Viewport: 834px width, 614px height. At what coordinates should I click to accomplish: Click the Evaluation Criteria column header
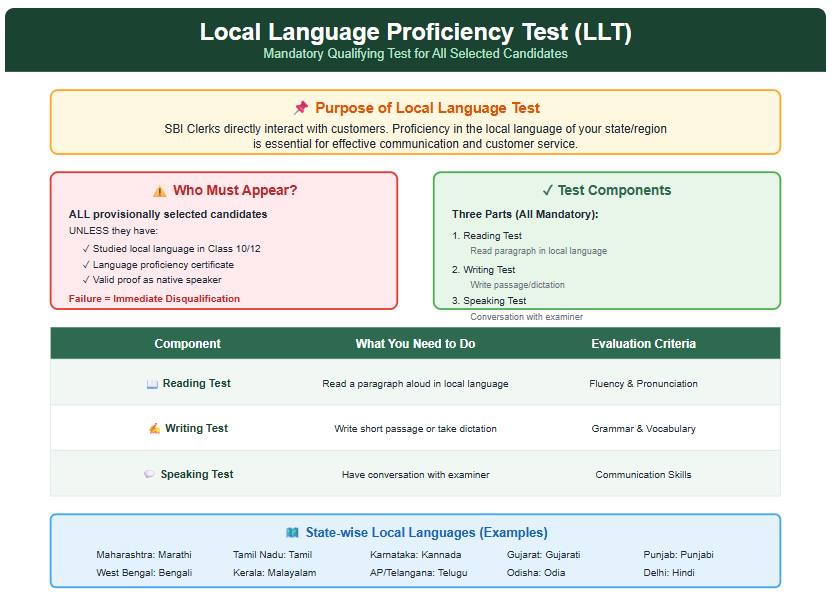644,344
